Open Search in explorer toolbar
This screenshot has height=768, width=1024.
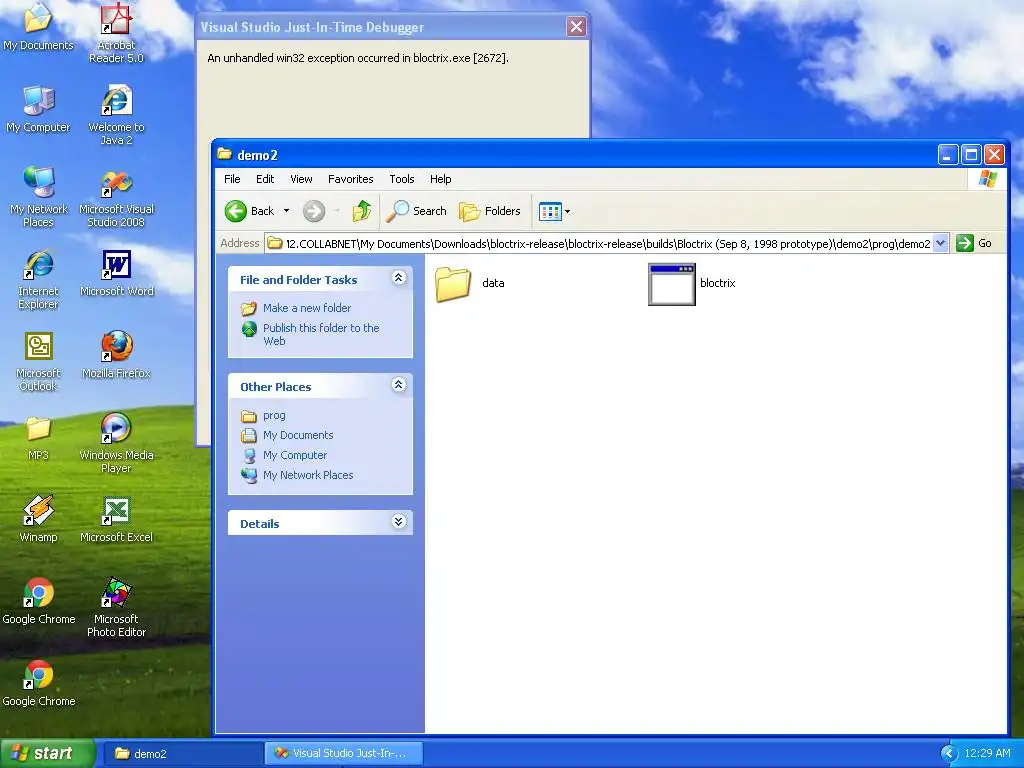coord(416,211)
